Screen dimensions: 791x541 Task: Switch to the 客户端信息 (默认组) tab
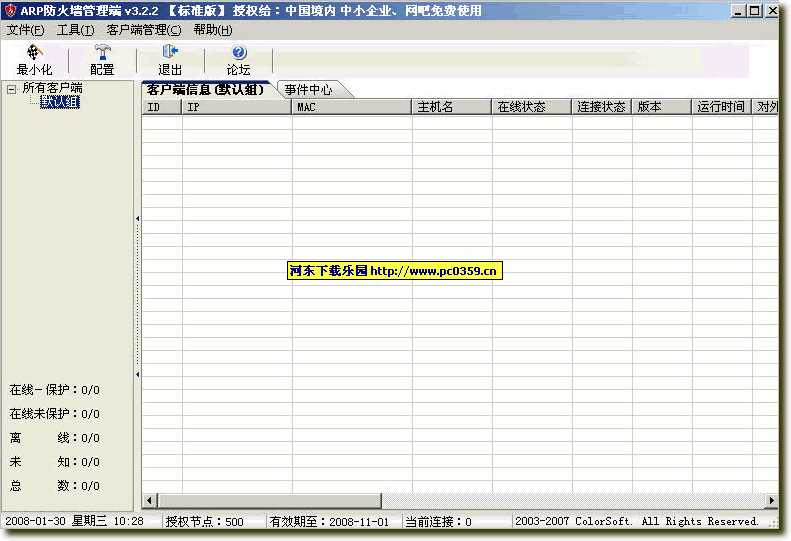[x=205, y=90]
